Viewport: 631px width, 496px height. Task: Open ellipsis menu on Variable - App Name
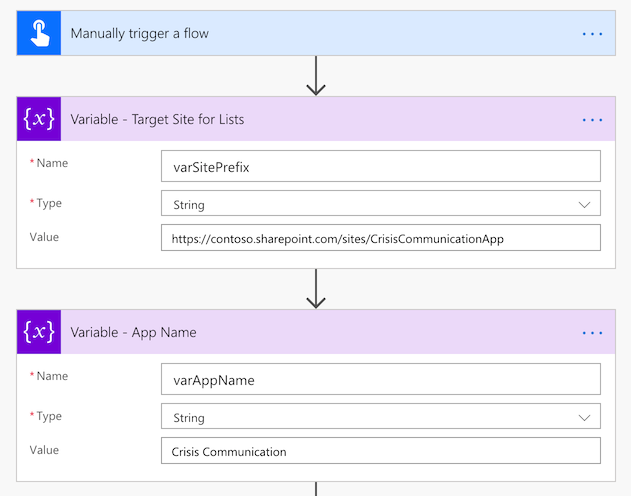(592, 332)
